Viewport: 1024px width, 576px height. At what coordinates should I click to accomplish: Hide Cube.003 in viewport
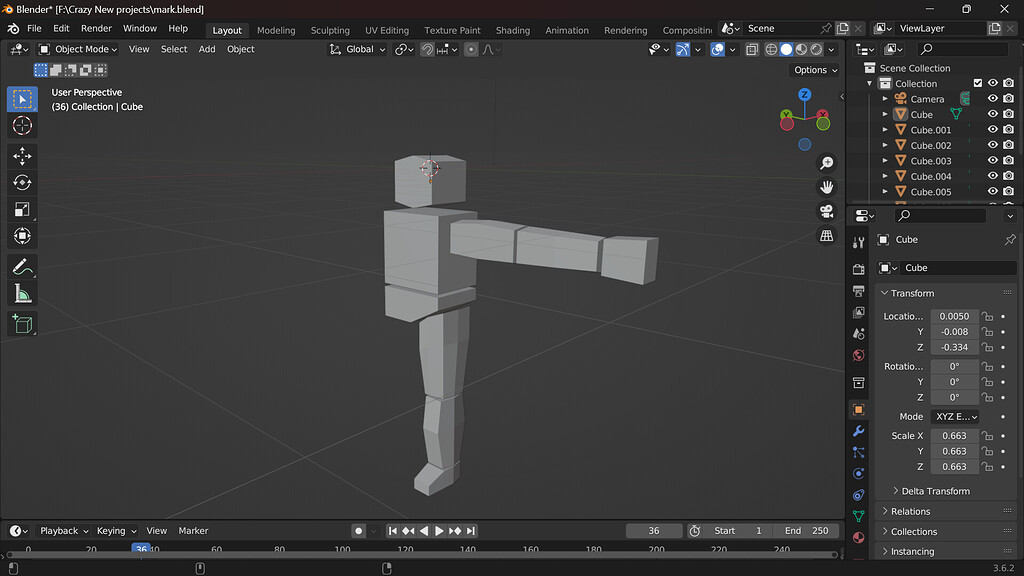click(993, 161)
